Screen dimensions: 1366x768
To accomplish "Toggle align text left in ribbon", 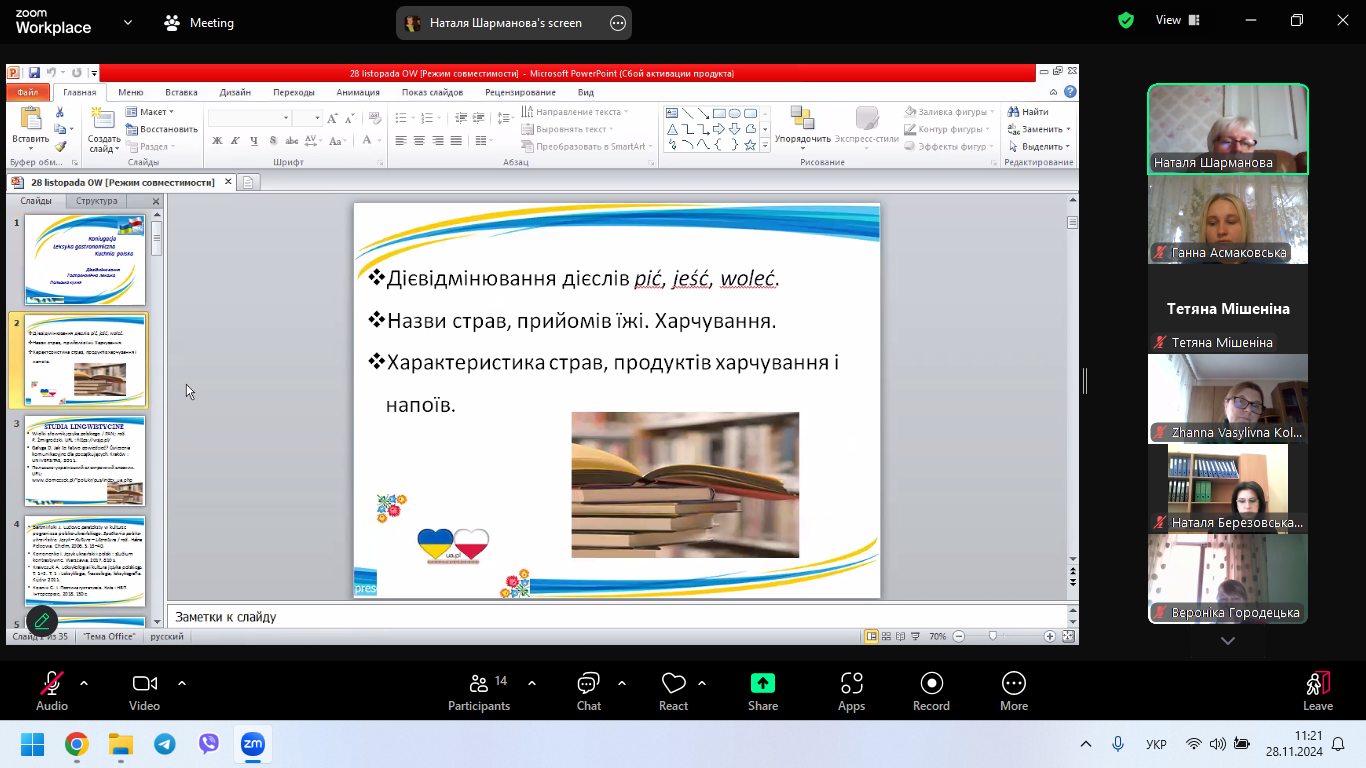I will [400, 141].
